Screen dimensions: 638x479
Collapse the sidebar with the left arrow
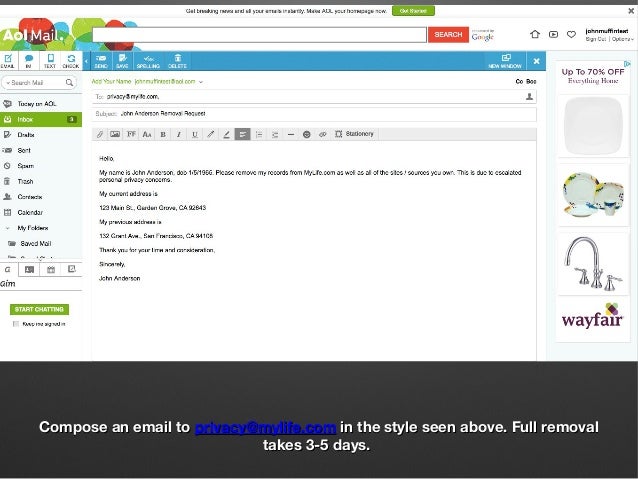click(x=86, y=61)
